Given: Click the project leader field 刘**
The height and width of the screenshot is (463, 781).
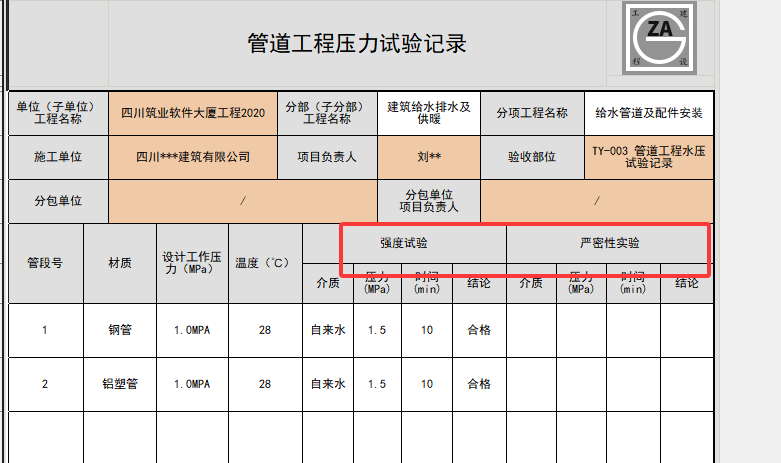Looking at the screenshot, I should tap(428, 157).
